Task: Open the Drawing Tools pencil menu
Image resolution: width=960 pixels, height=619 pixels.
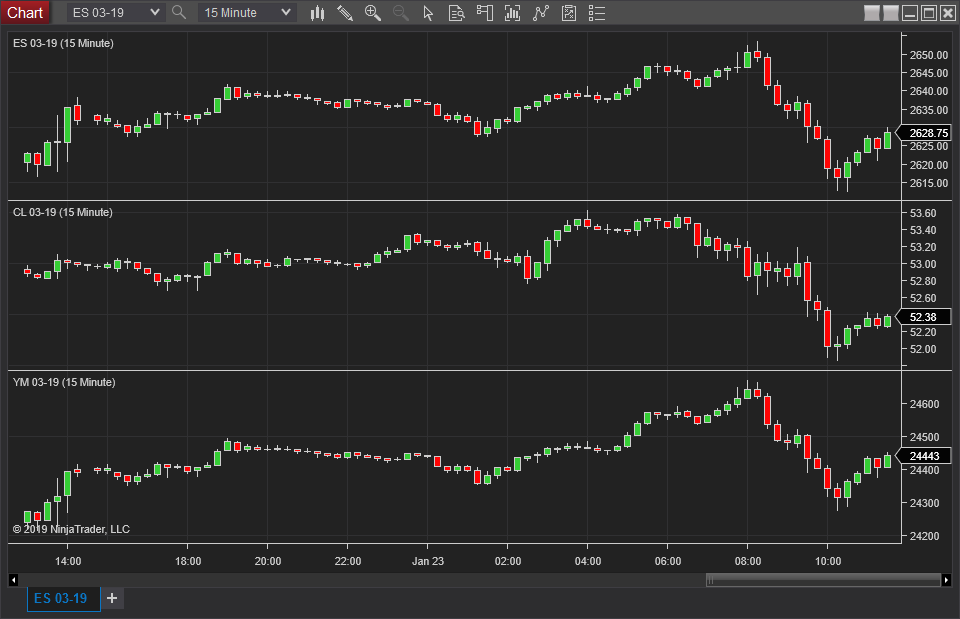Action: click(x=345, y=13)
